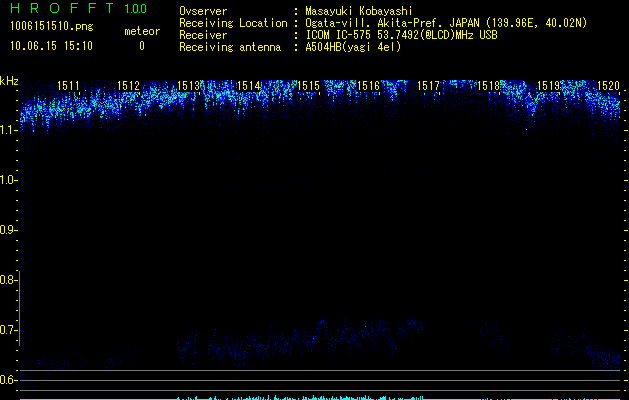Click the 1511 time marker
Viewport: 629px width, 400px height.
(x=68, y=85)
